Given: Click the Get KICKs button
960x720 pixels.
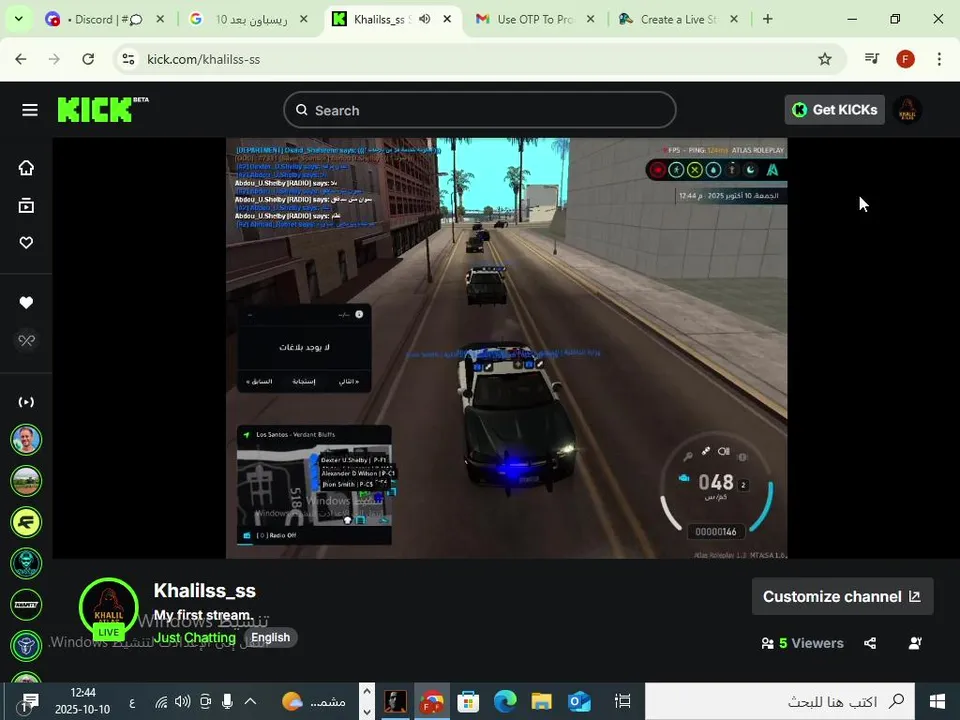Looking at the screenshot, I should 834,110.
